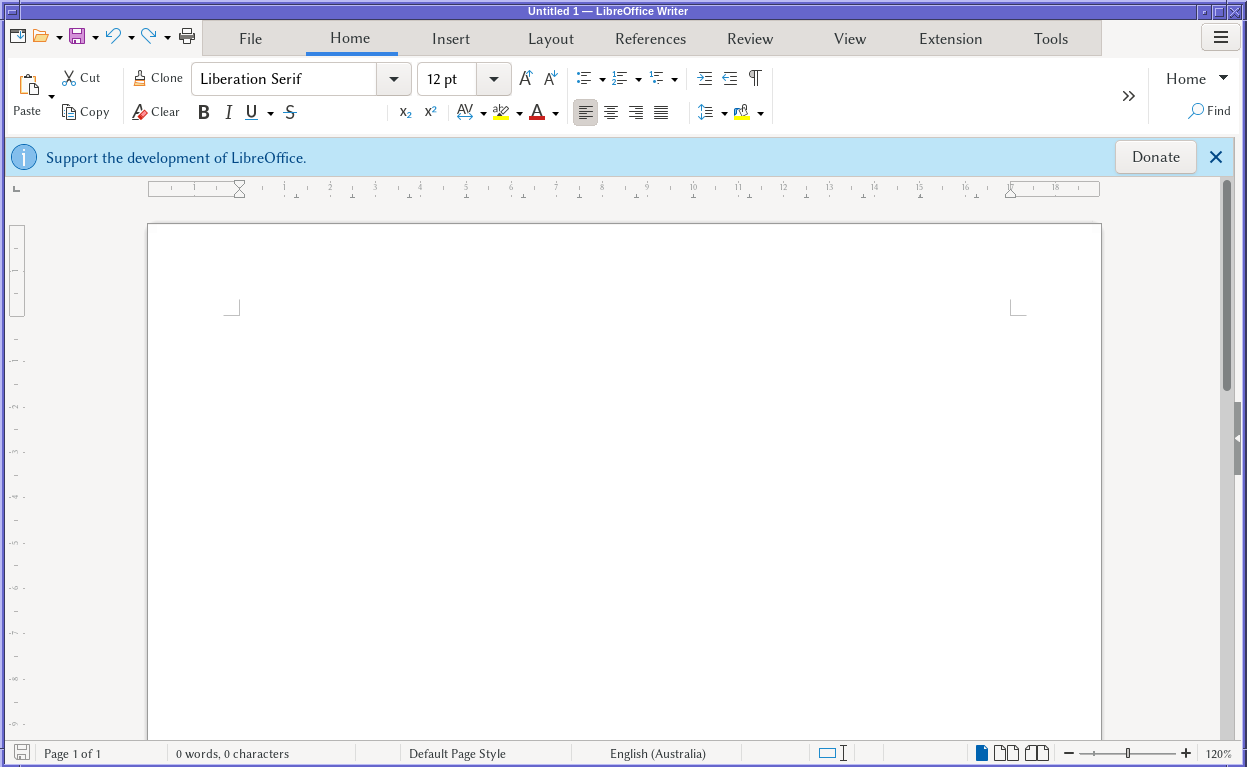Viewport: 1247px width, 767px height.
Task: Open the font name dropdown
Action: pyautogui.click(x=393, y=79)
